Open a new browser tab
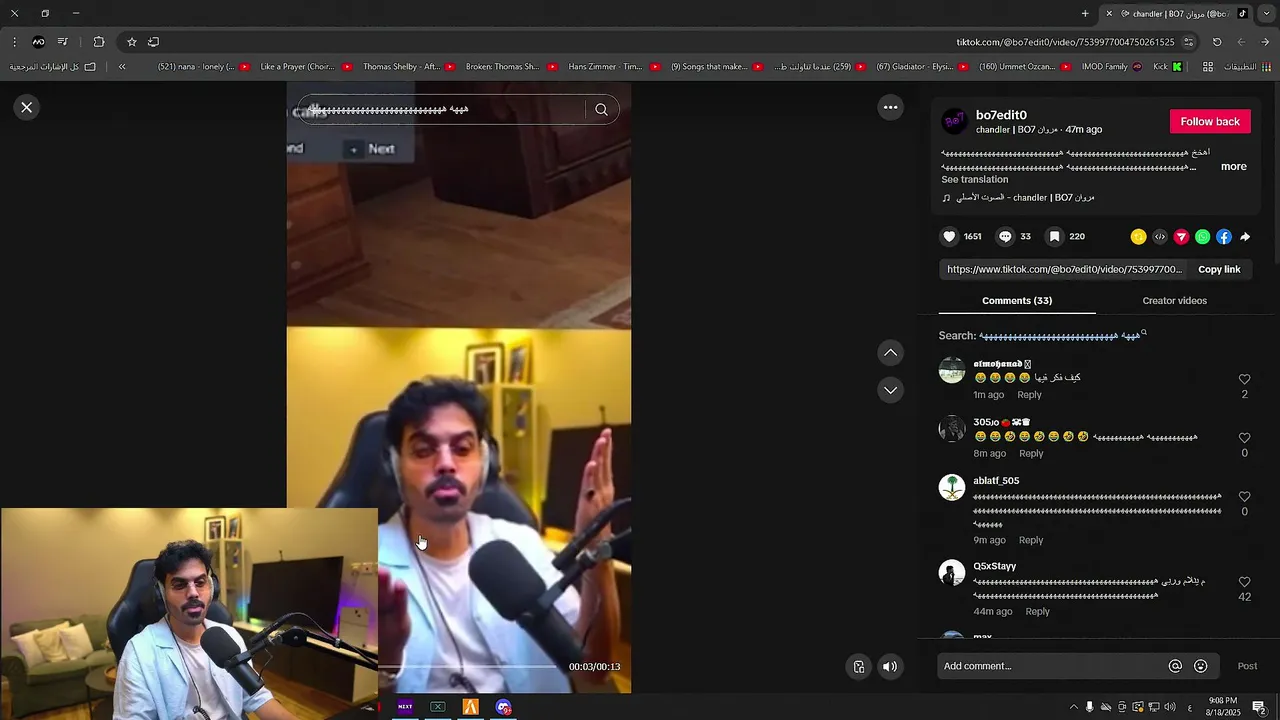The image size is (1280, 720). 1085,13
